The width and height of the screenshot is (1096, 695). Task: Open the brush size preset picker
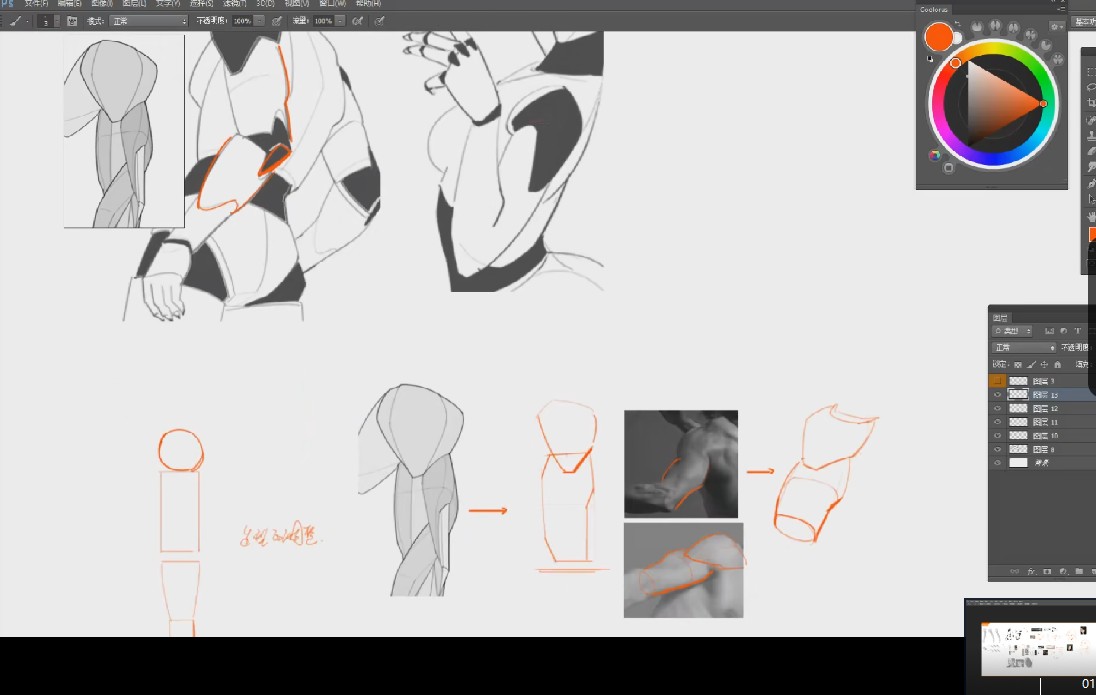[x=48, y=21]
